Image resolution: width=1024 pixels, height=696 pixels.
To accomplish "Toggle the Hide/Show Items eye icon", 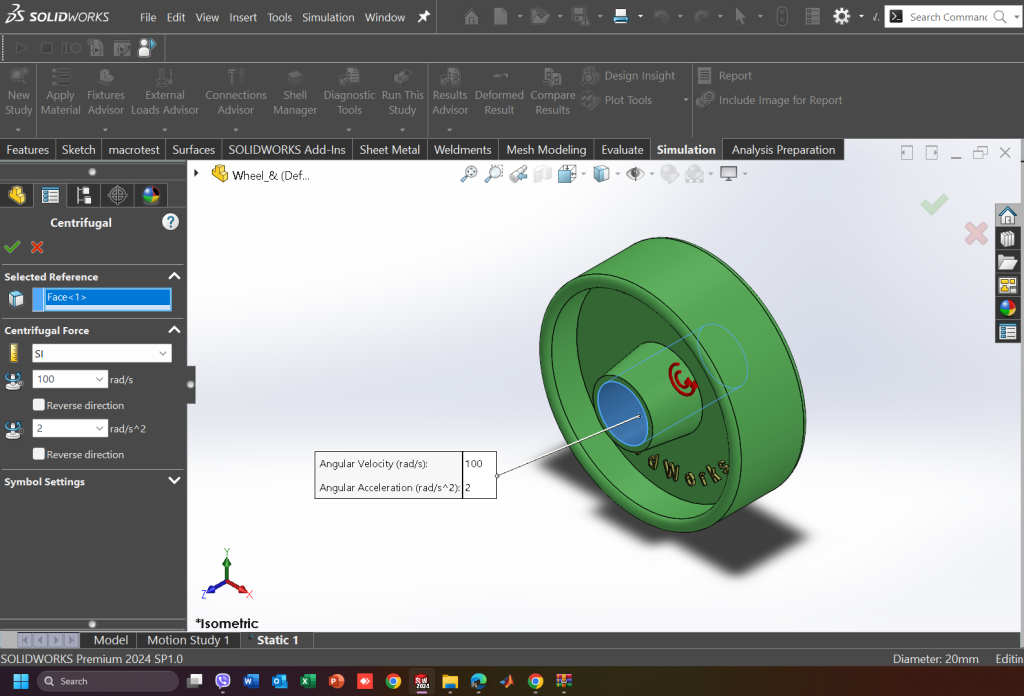I will (634, 174).
